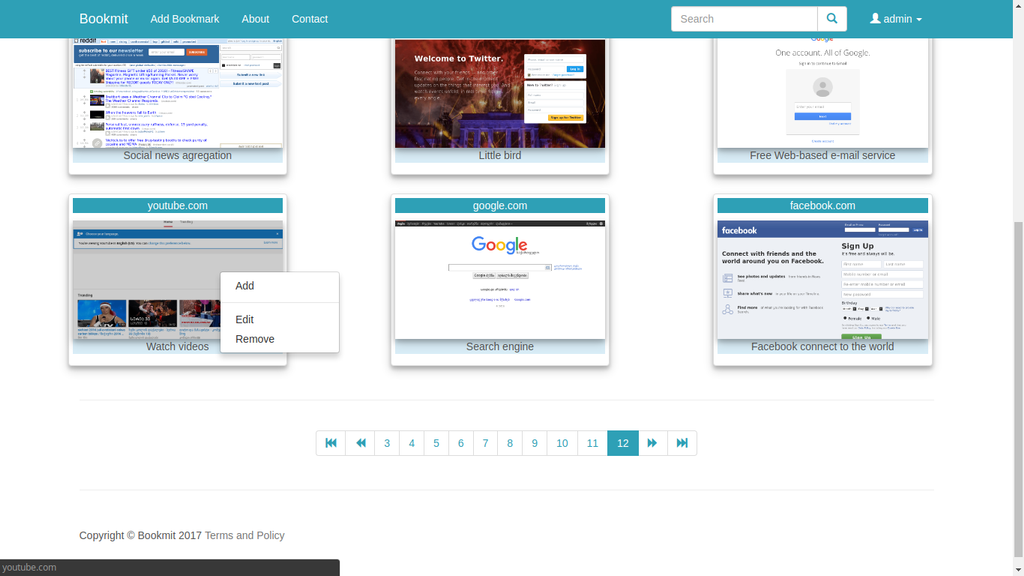This screenshot has width=1024, height=576.
Task: Focus the Search input field
Action: 744,19
